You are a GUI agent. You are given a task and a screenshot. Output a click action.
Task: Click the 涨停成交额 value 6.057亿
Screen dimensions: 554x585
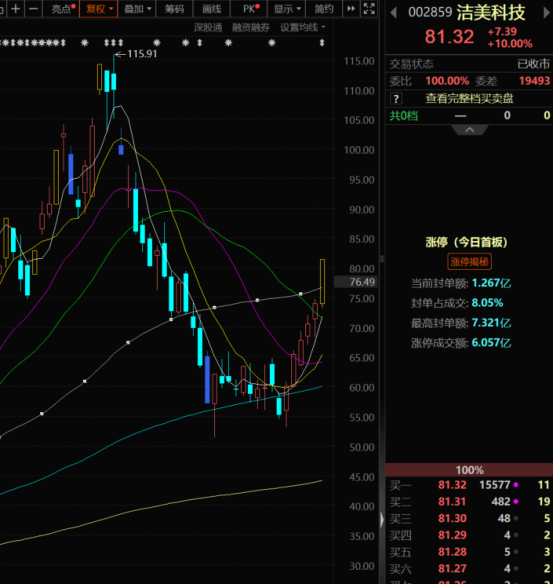[491, 343]
